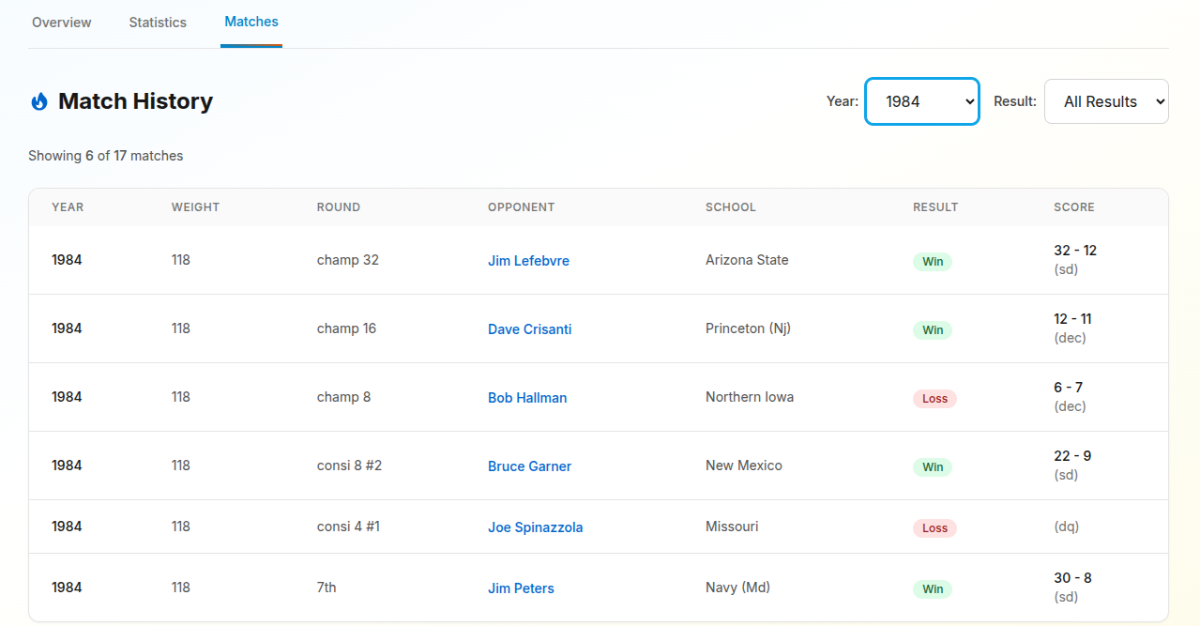The width and height of the screenshot is (1200, 626).
Task: Click the 'champ 16' round cell
Action: tap(347, 328)
